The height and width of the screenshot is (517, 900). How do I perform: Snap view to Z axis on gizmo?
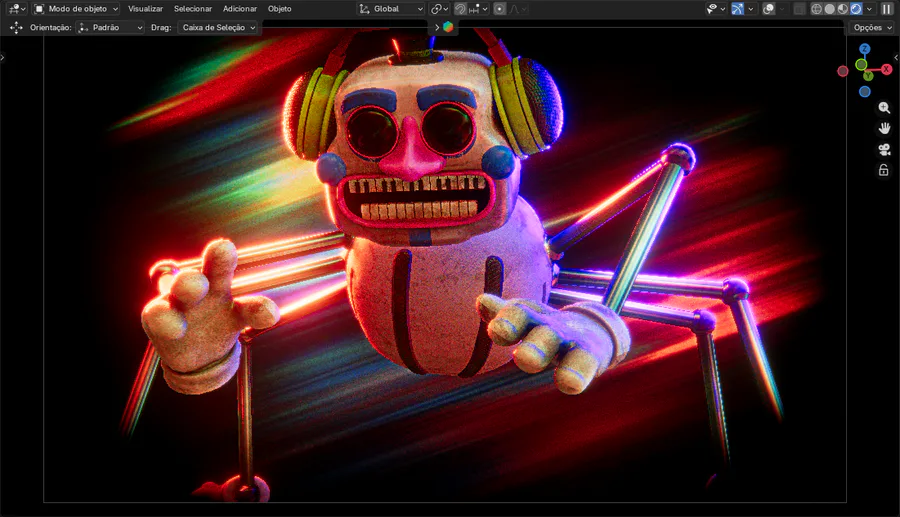[864, 49]
